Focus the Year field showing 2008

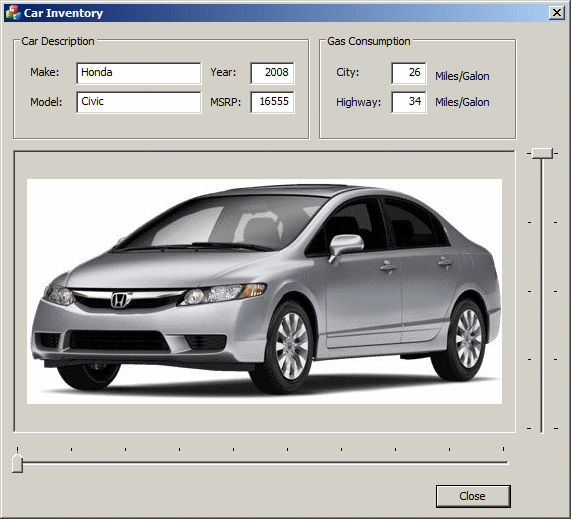point(272,73)
